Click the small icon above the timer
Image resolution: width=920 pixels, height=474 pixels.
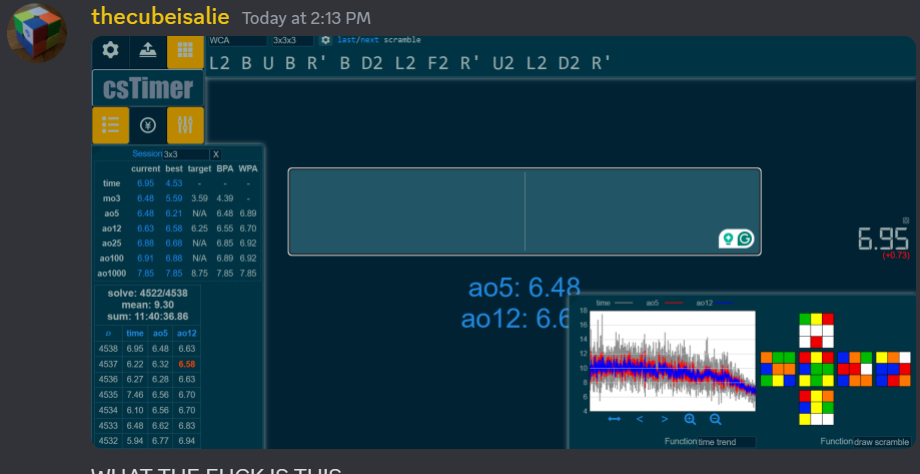point(906,221)
